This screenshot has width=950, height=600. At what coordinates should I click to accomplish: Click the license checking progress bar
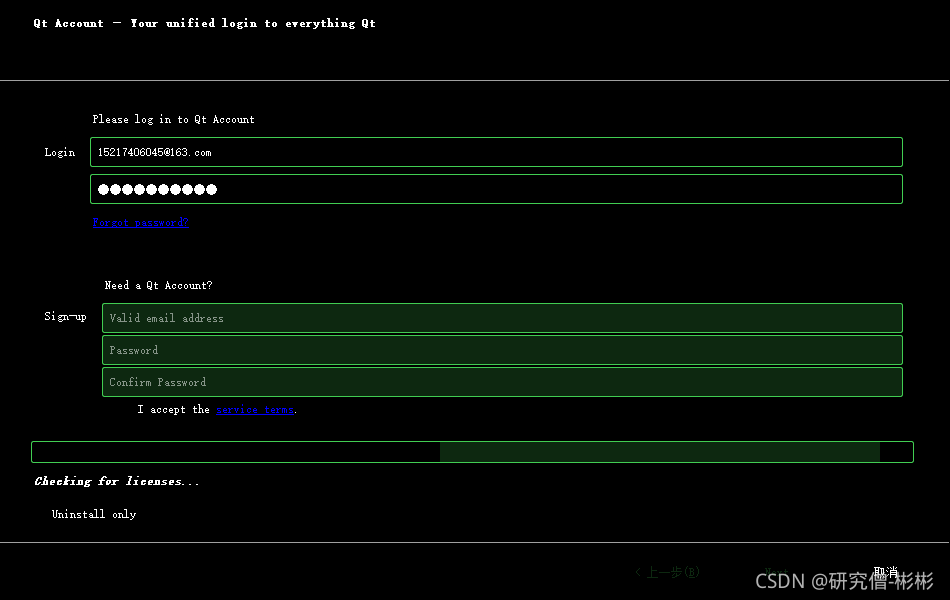(x=473, y=452)
